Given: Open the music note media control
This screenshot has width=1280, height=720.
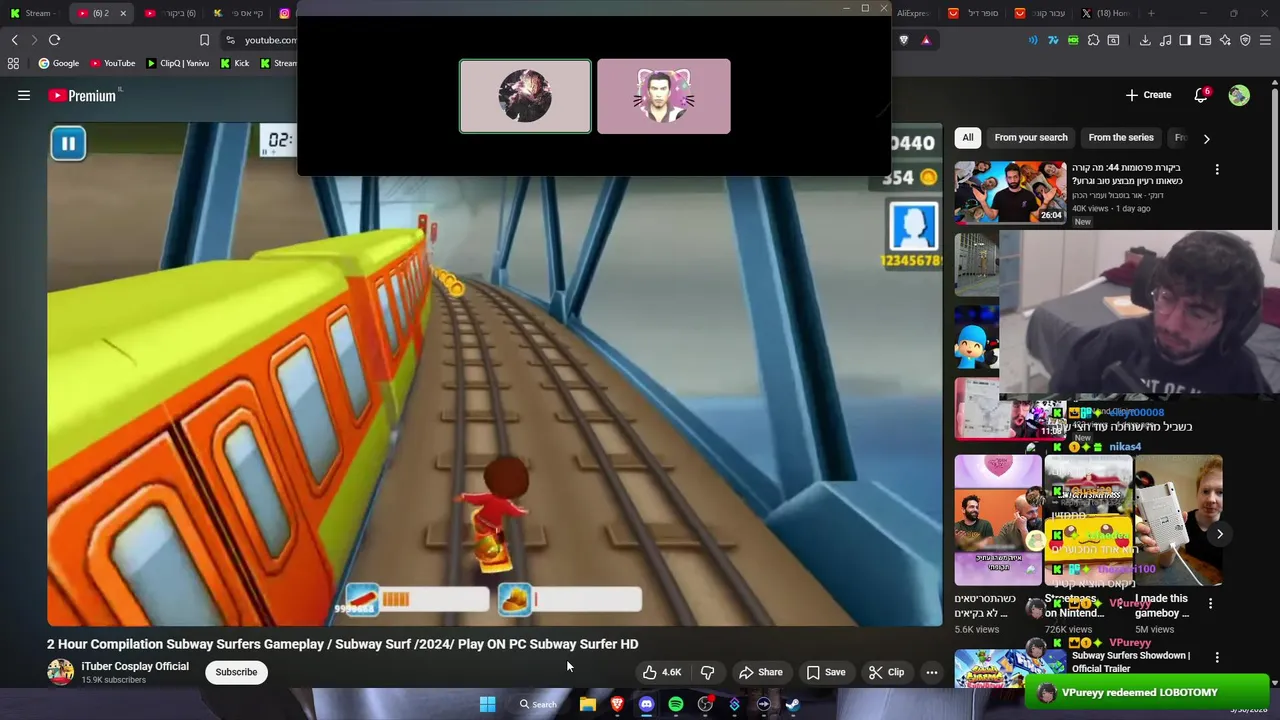Looking at the screenshot, I should tap(1165, 40).
